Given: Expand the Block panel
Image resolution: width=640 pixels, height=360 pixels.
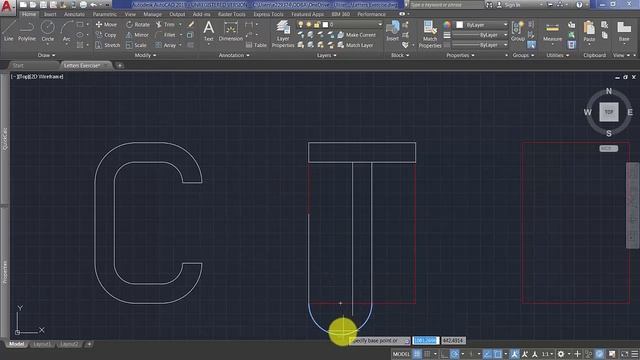Looking at the screenshot, I should (400, 55).
